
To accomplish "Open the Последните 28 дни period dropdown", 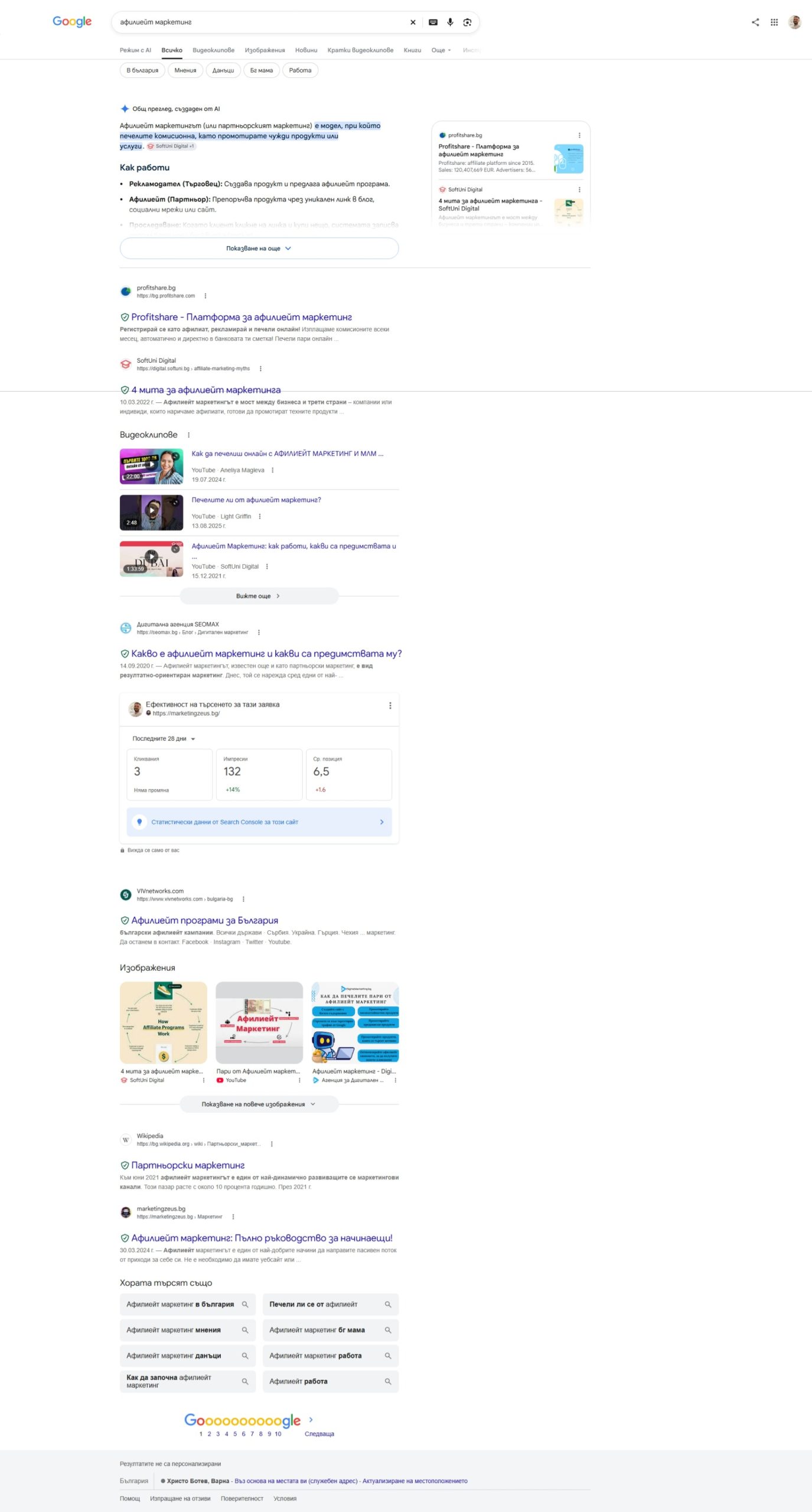I will point(164,739).
